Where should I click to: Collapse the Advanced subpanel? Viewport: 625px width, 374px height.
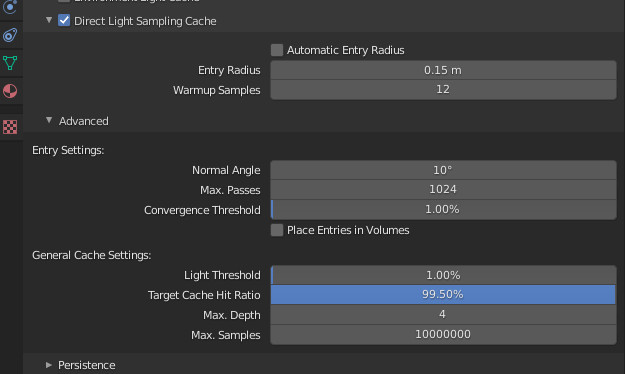(x=49, y=120)
